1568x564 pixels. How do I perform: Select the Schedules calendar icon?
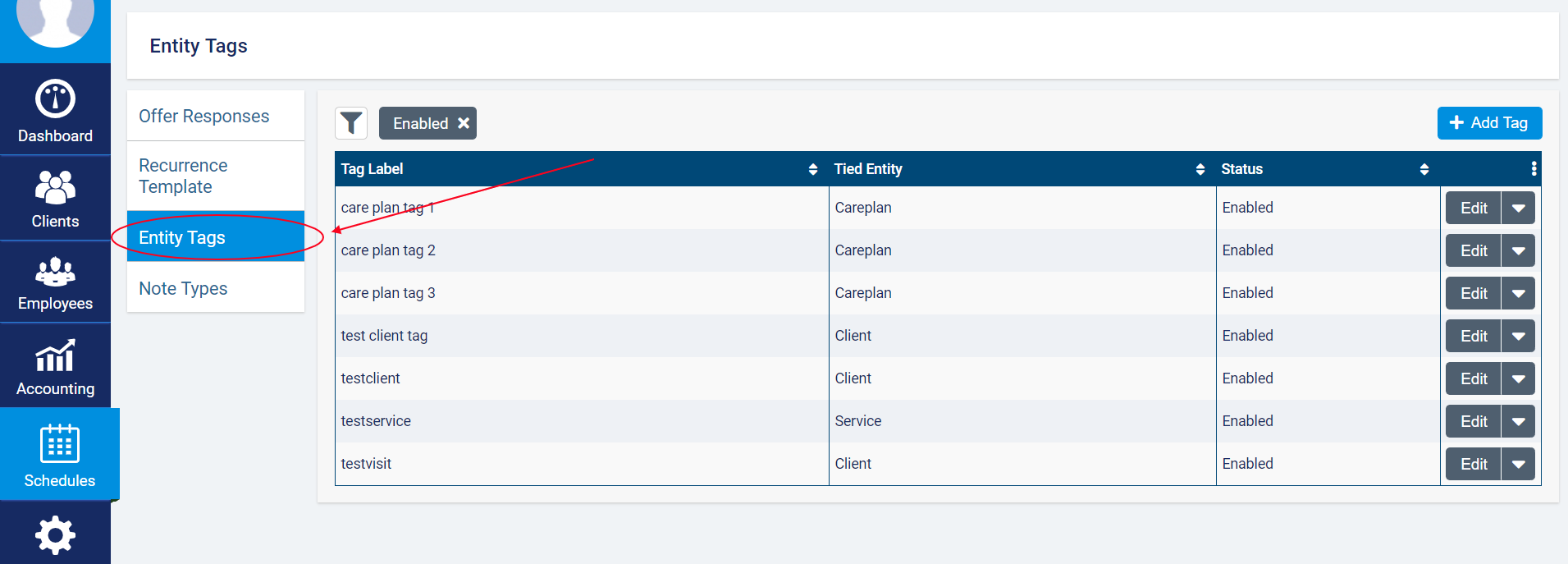tap(59, 444)
